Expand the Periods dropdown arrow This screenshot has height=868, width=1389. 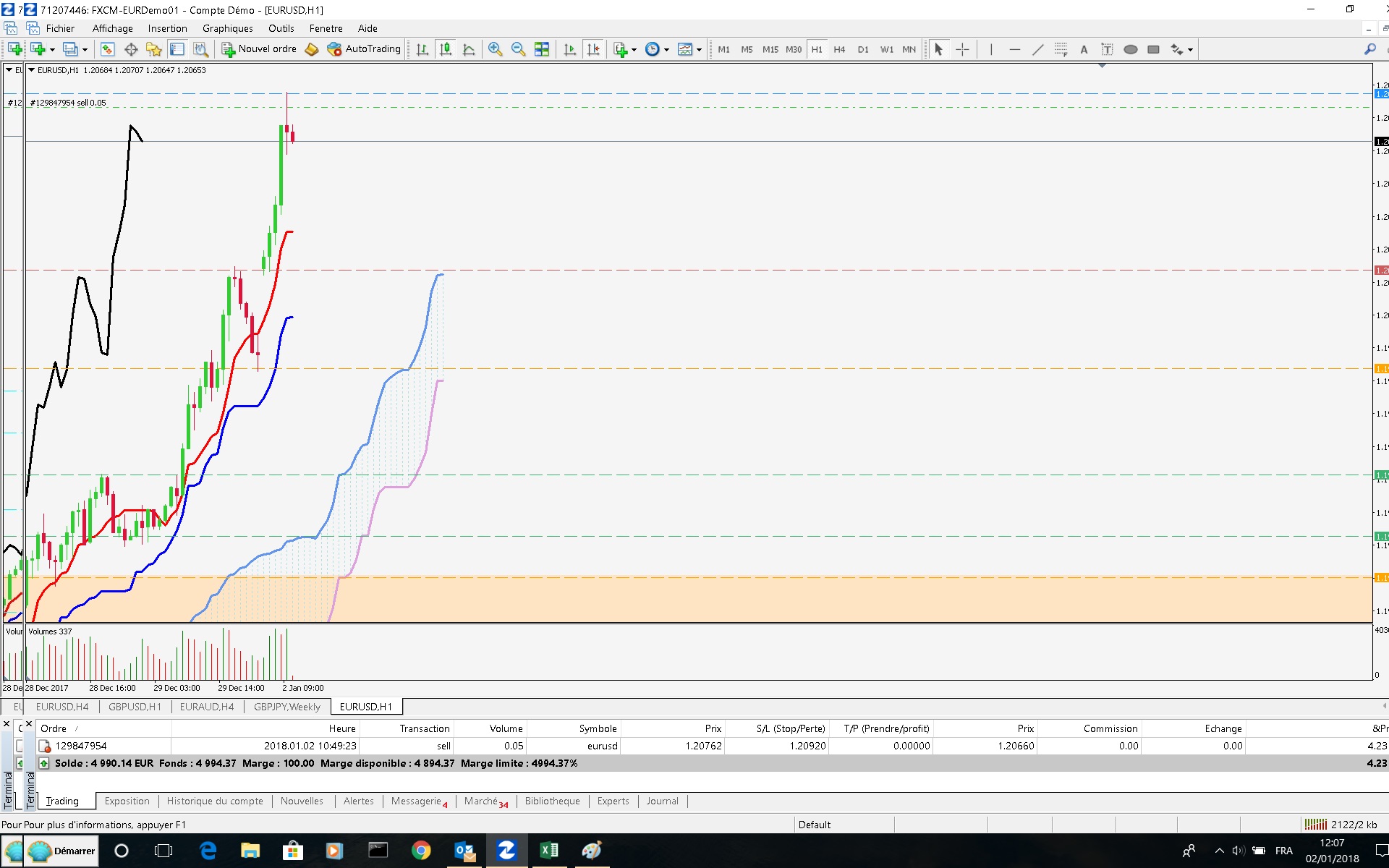(x=666, y=50)
